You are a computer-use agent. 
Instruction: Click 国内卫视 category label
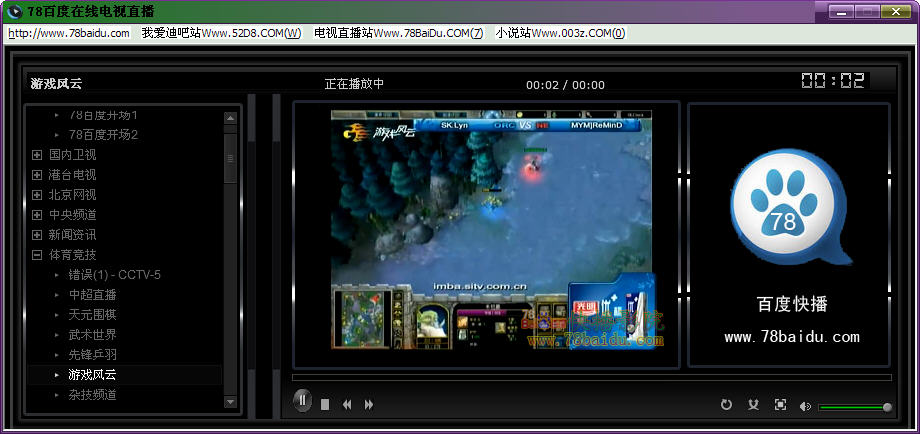(73, 155)
